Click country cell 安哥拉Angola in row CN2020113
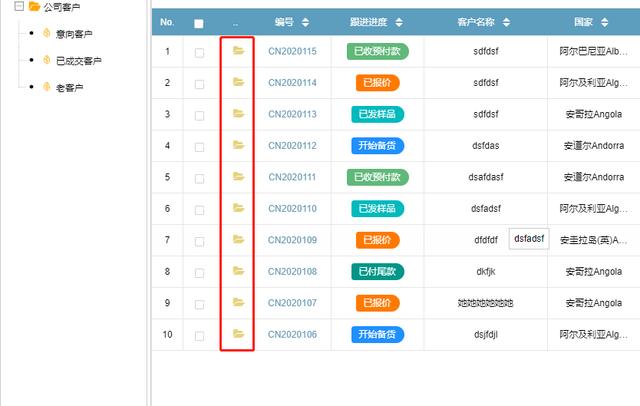640x406 pixels. click(x=593, y=114)
